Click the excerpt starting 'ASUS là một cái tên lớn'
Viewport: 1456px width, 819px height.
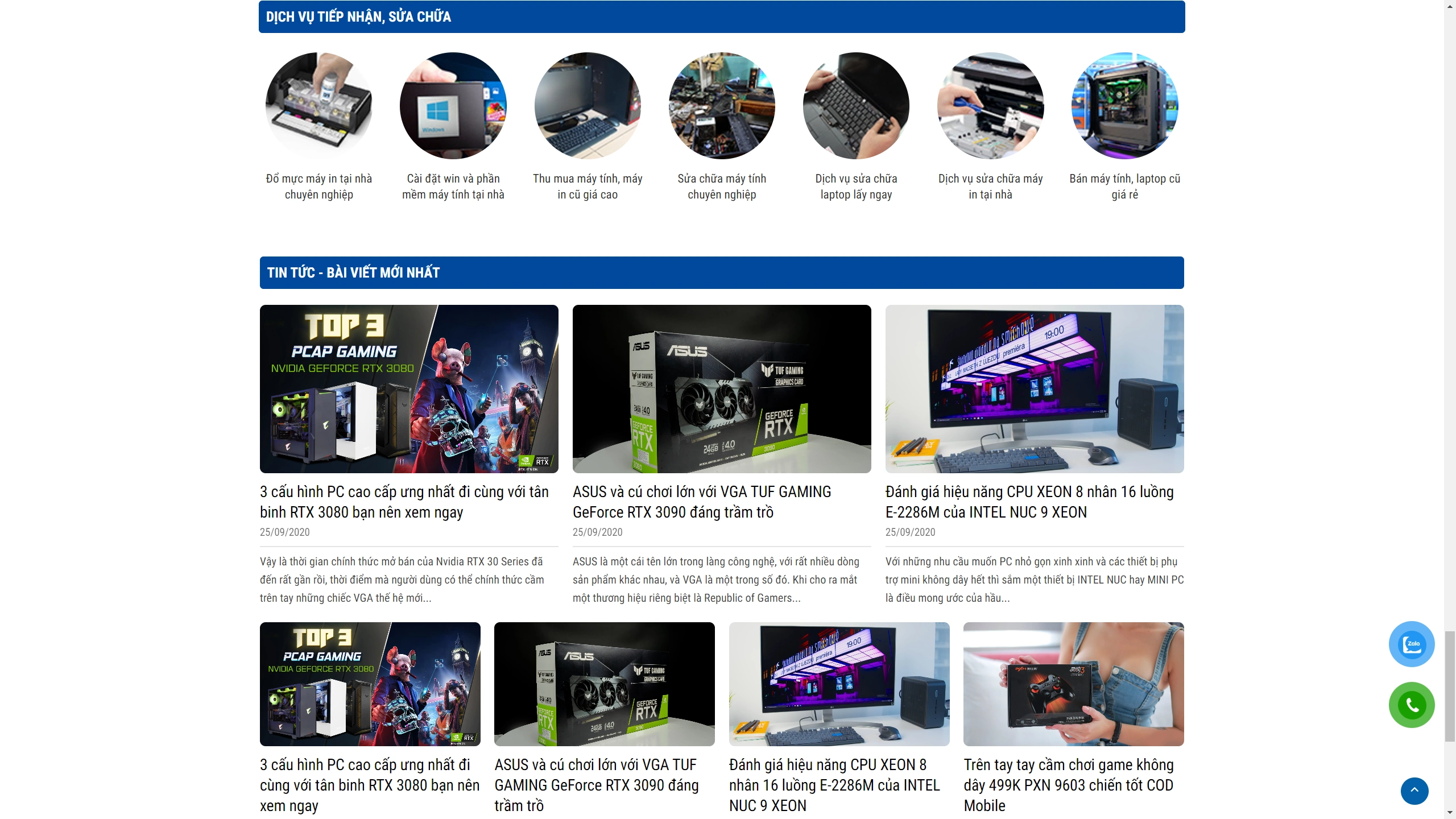pos(716,580)
